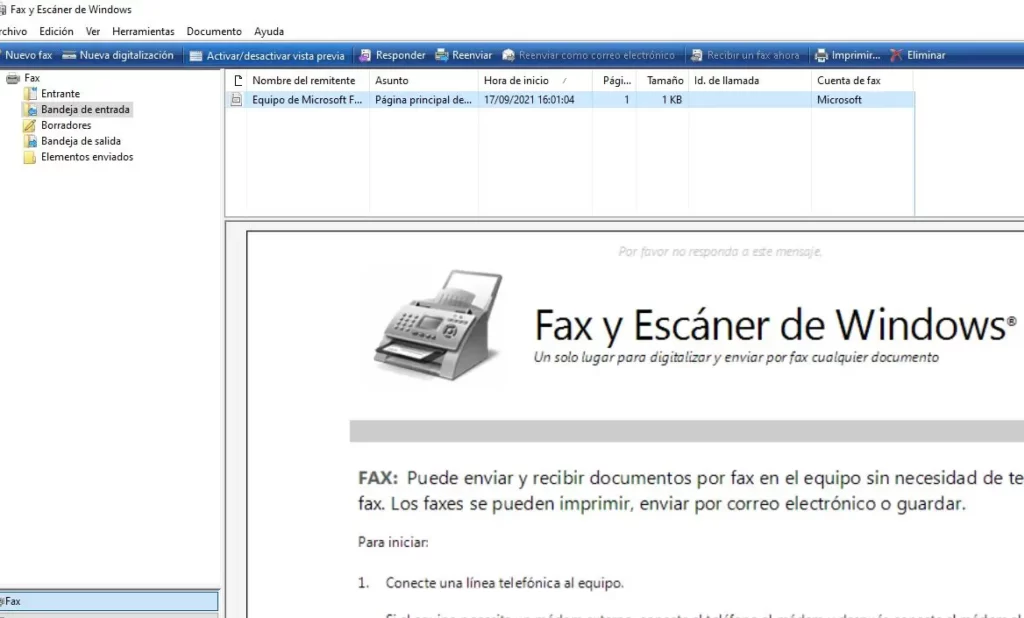Toggle preview with Activar/desactivar vista previa icon
Viewport: 1024px width, 618px height.
pyautogui.click(x=196, y=56)
